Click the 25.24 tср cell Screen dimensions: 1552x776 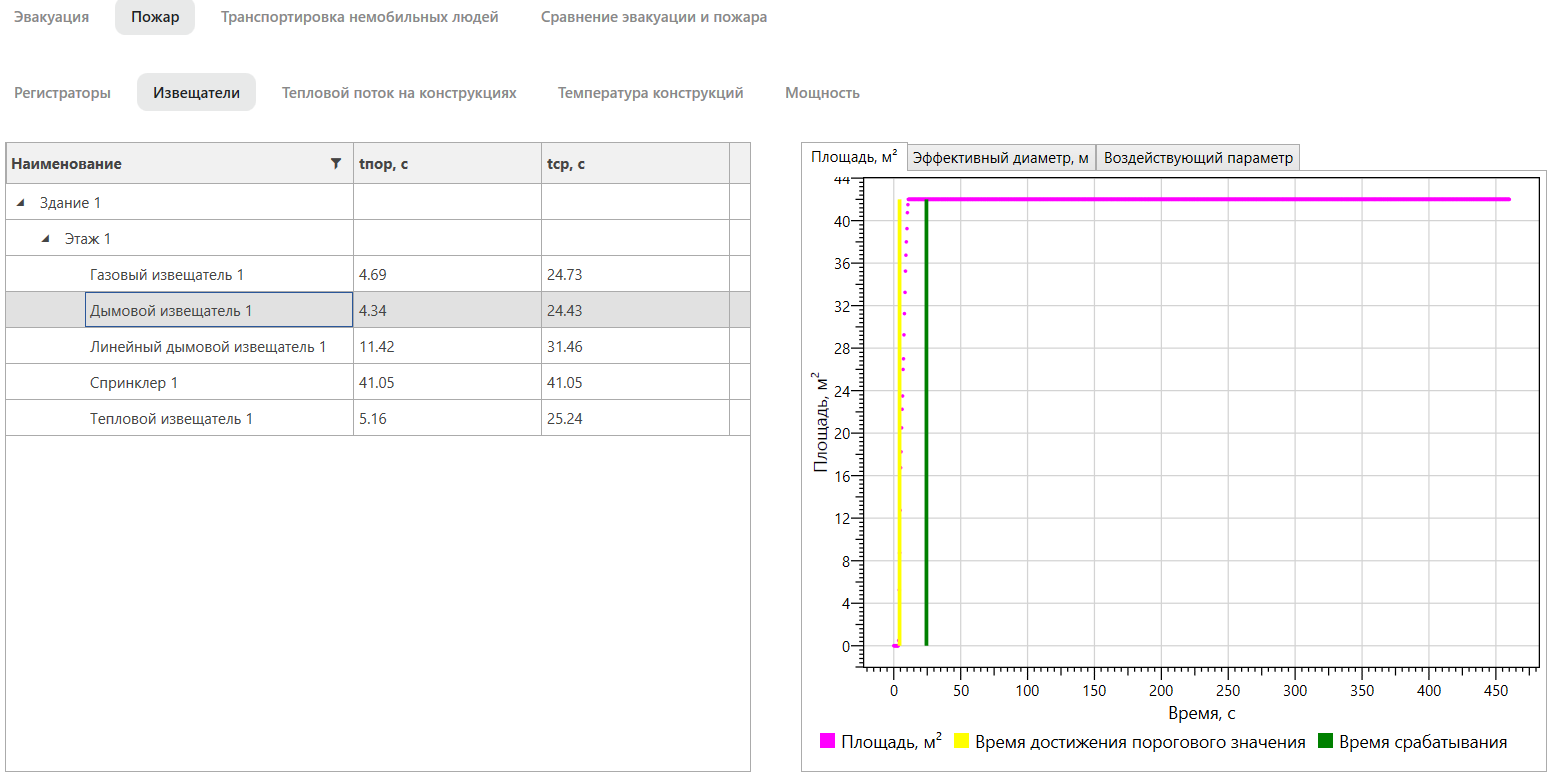[x=635, y=419]
